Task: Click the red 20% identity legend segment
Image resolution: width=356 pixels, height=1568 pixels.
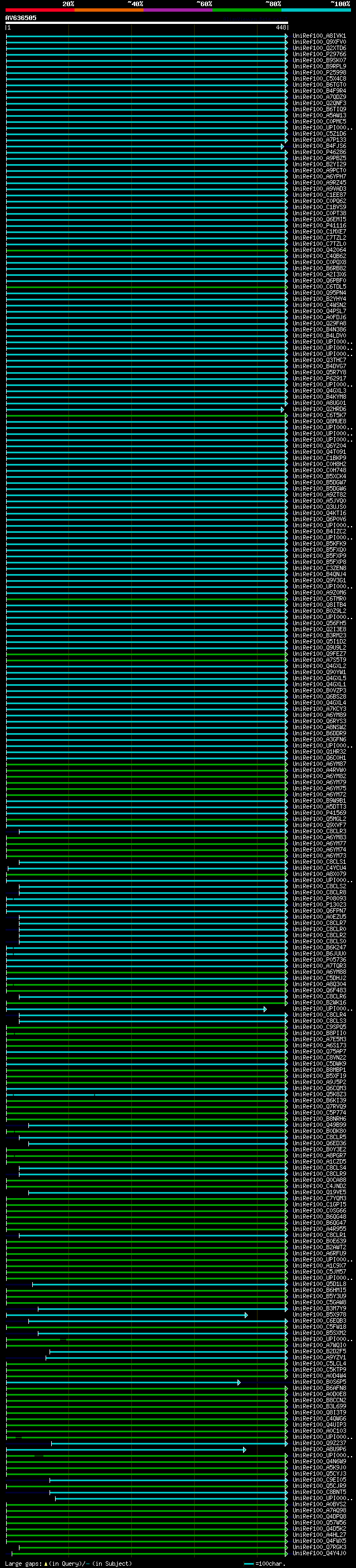Action: [40, 10]
